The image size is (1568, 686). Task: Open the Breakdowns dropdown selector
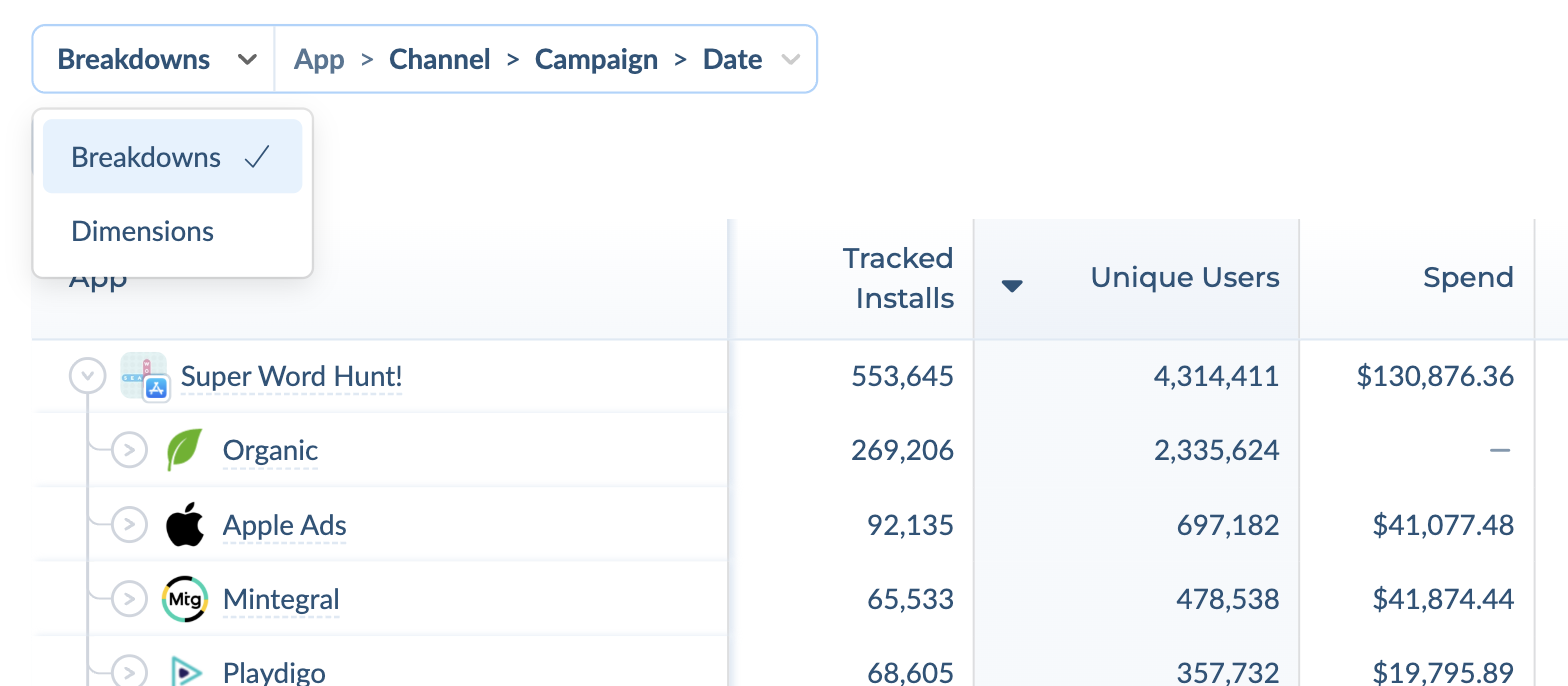(x=154, y=59)
